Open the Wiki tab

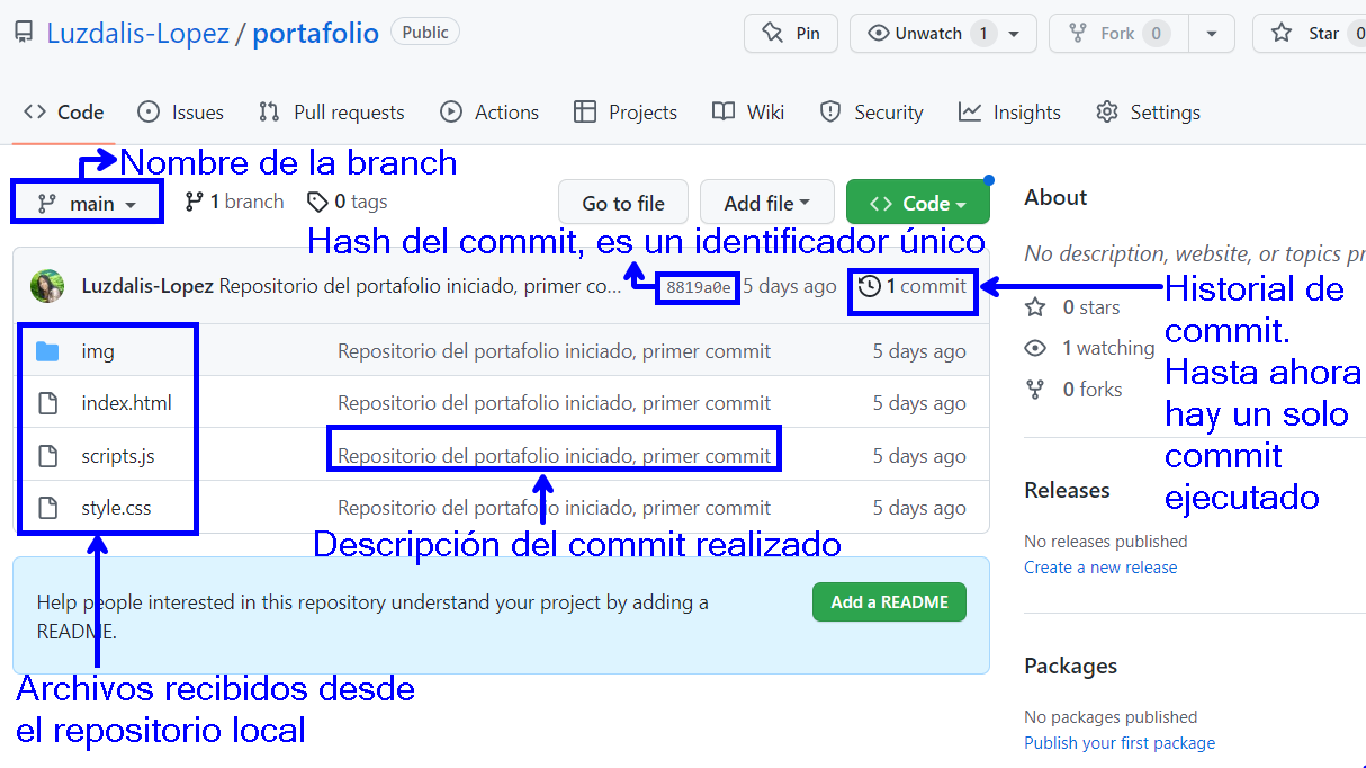(748, 112)
